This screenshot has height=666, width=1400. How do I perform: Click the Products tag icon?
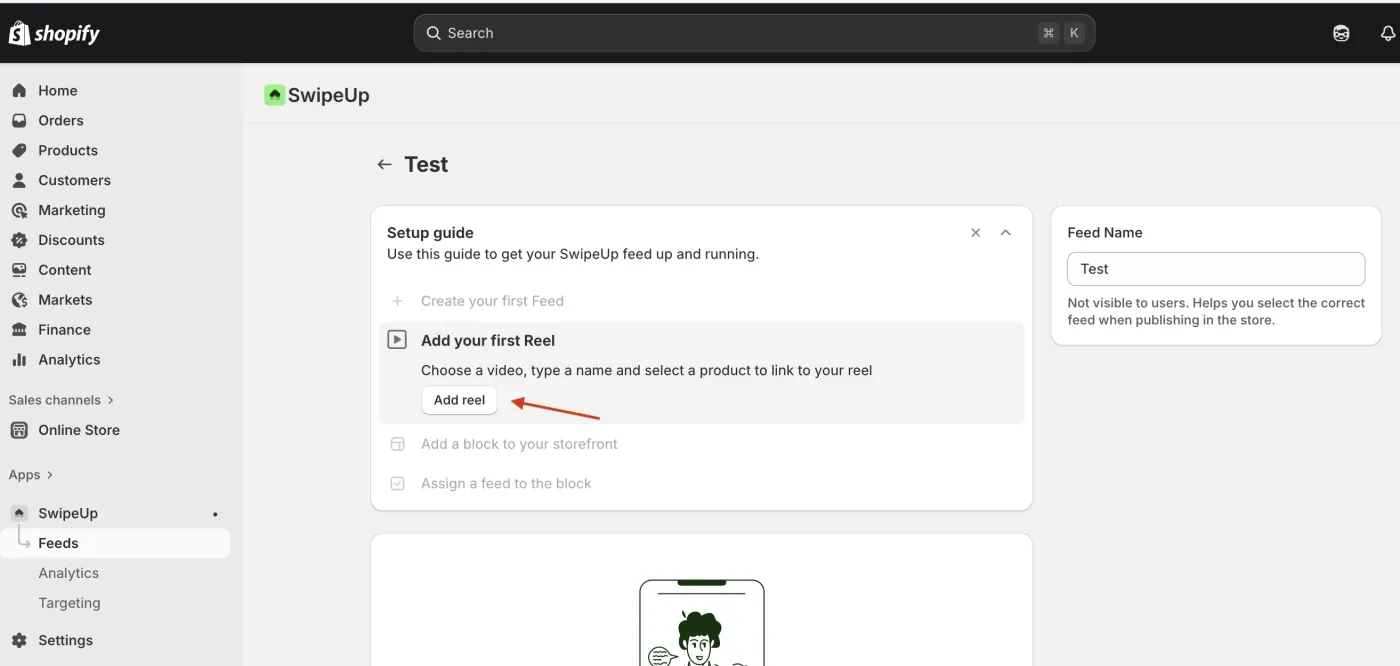tap(19, 150)
